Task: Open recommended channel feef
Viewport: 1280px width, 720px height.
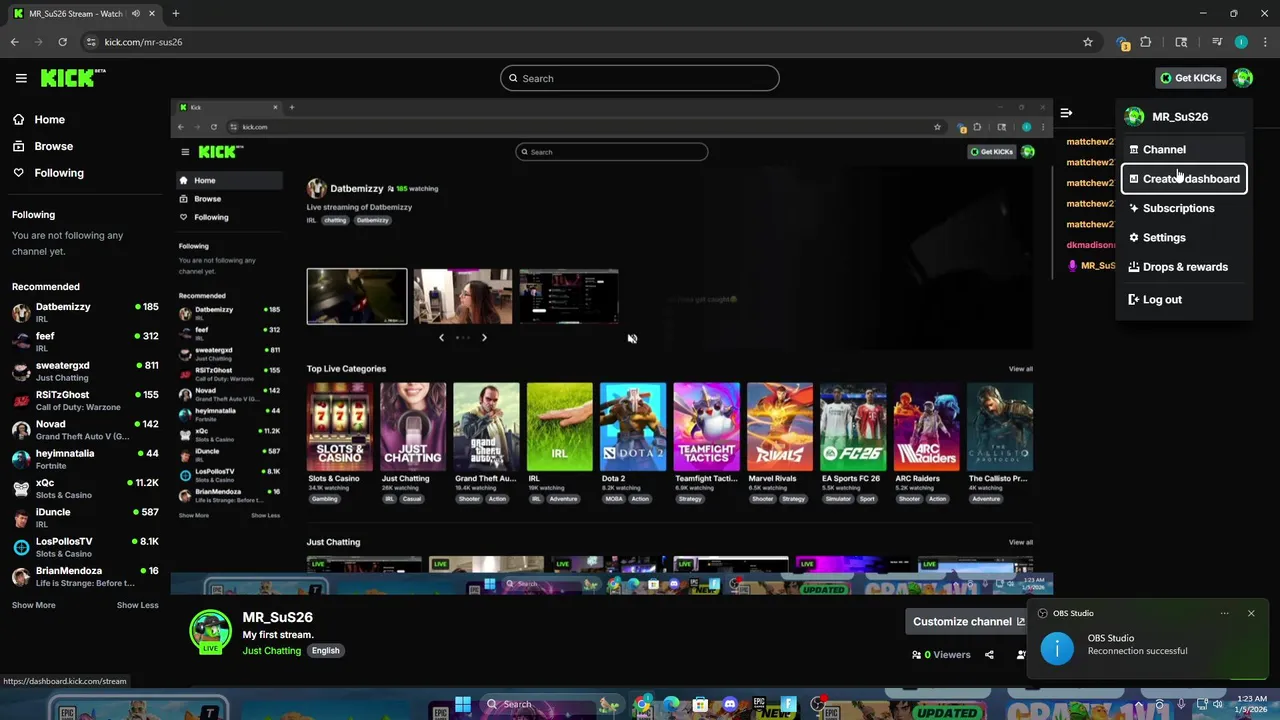Action: click(85, 341)
